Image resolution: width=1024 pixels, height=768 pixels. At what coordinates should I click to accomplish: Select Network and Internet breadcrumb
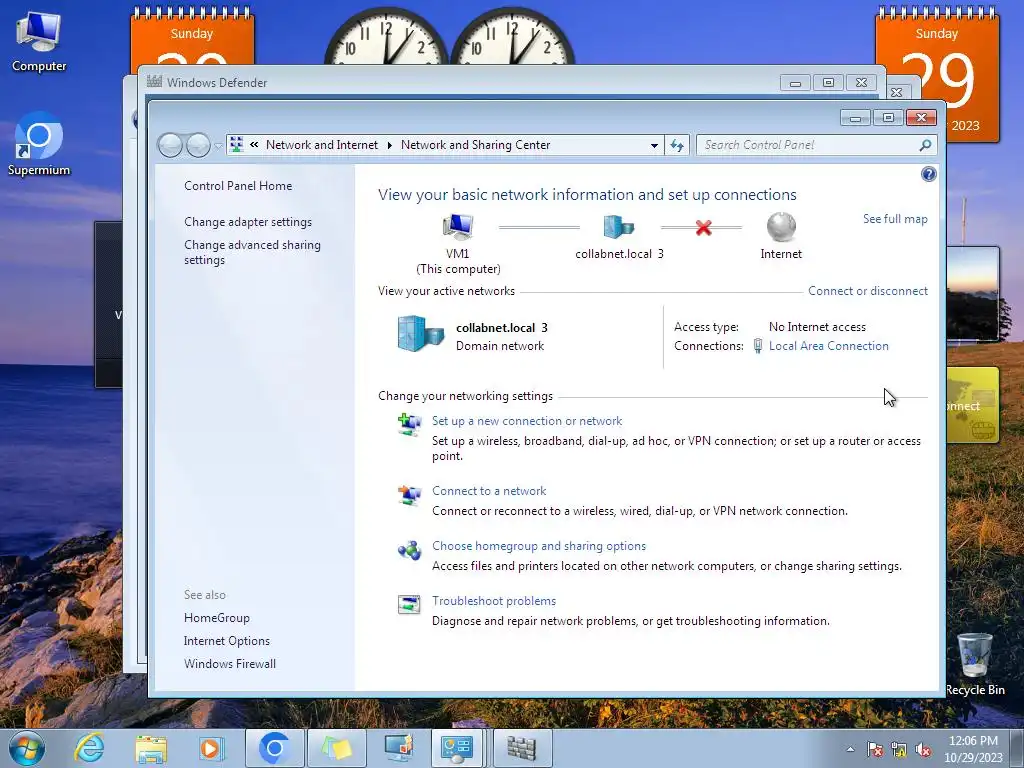321,145
